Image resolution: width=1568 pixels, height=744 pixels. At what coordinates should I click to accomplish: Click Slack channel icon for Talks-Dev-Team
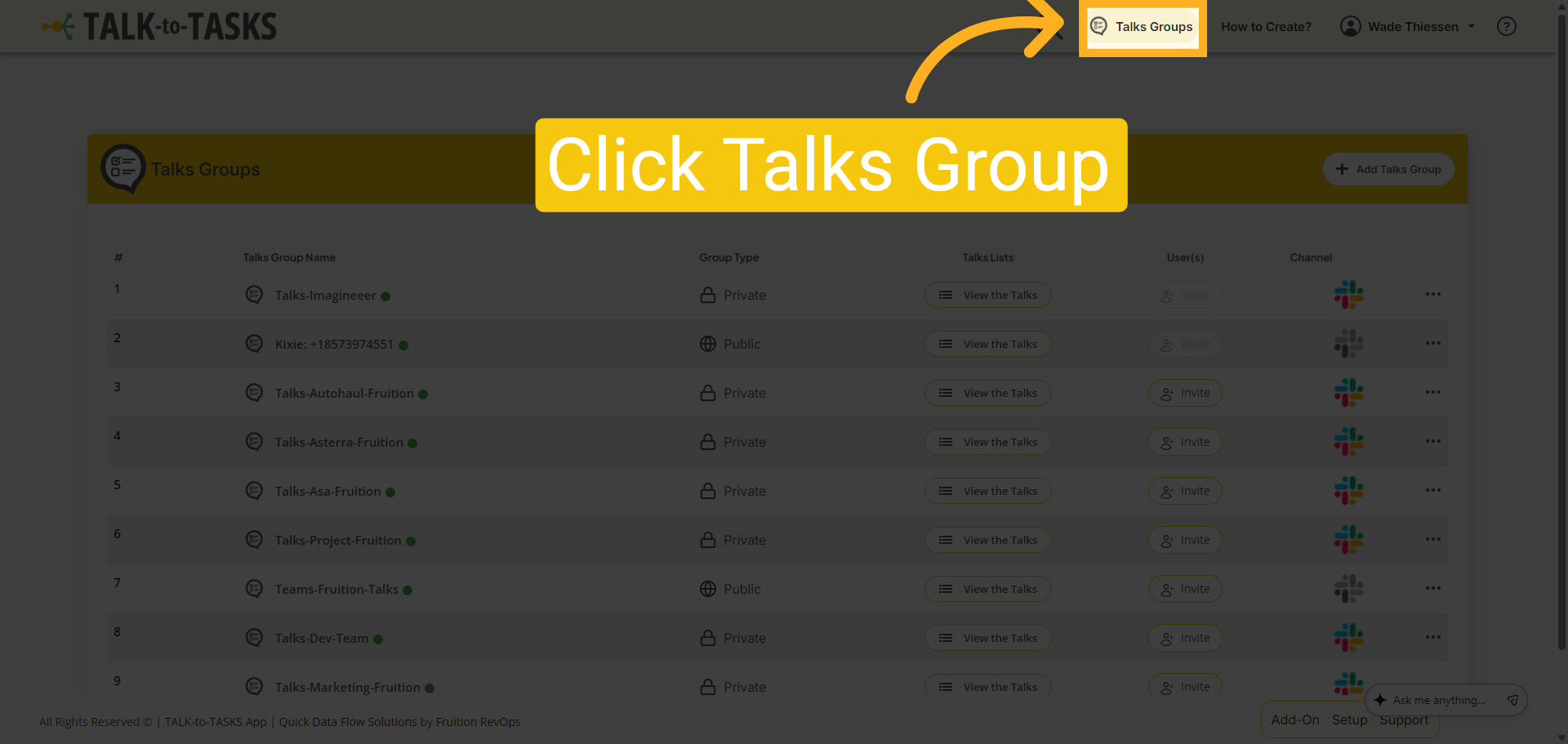pos(1348,638)
